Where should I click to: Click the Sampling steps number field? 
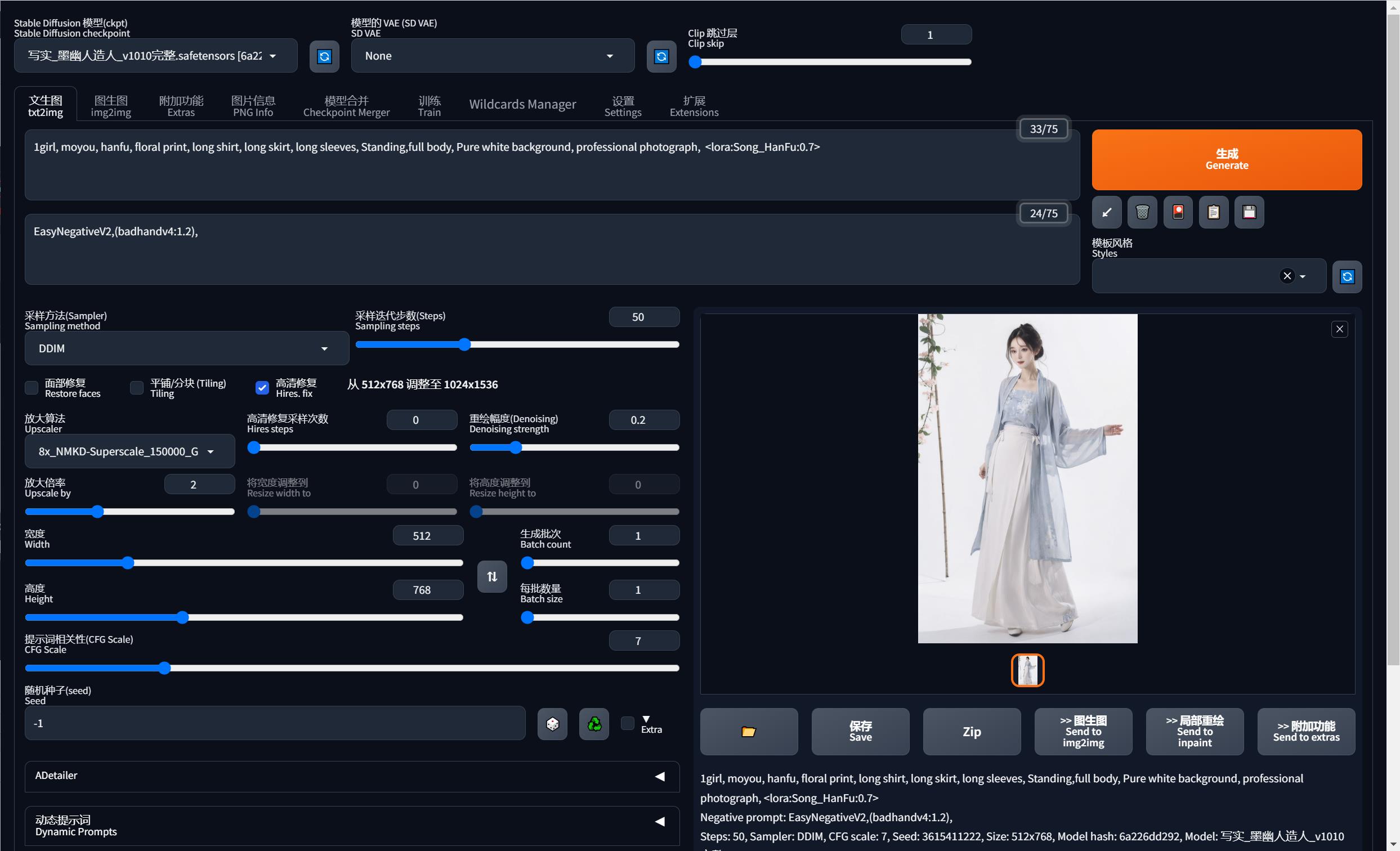click(644, 317)
